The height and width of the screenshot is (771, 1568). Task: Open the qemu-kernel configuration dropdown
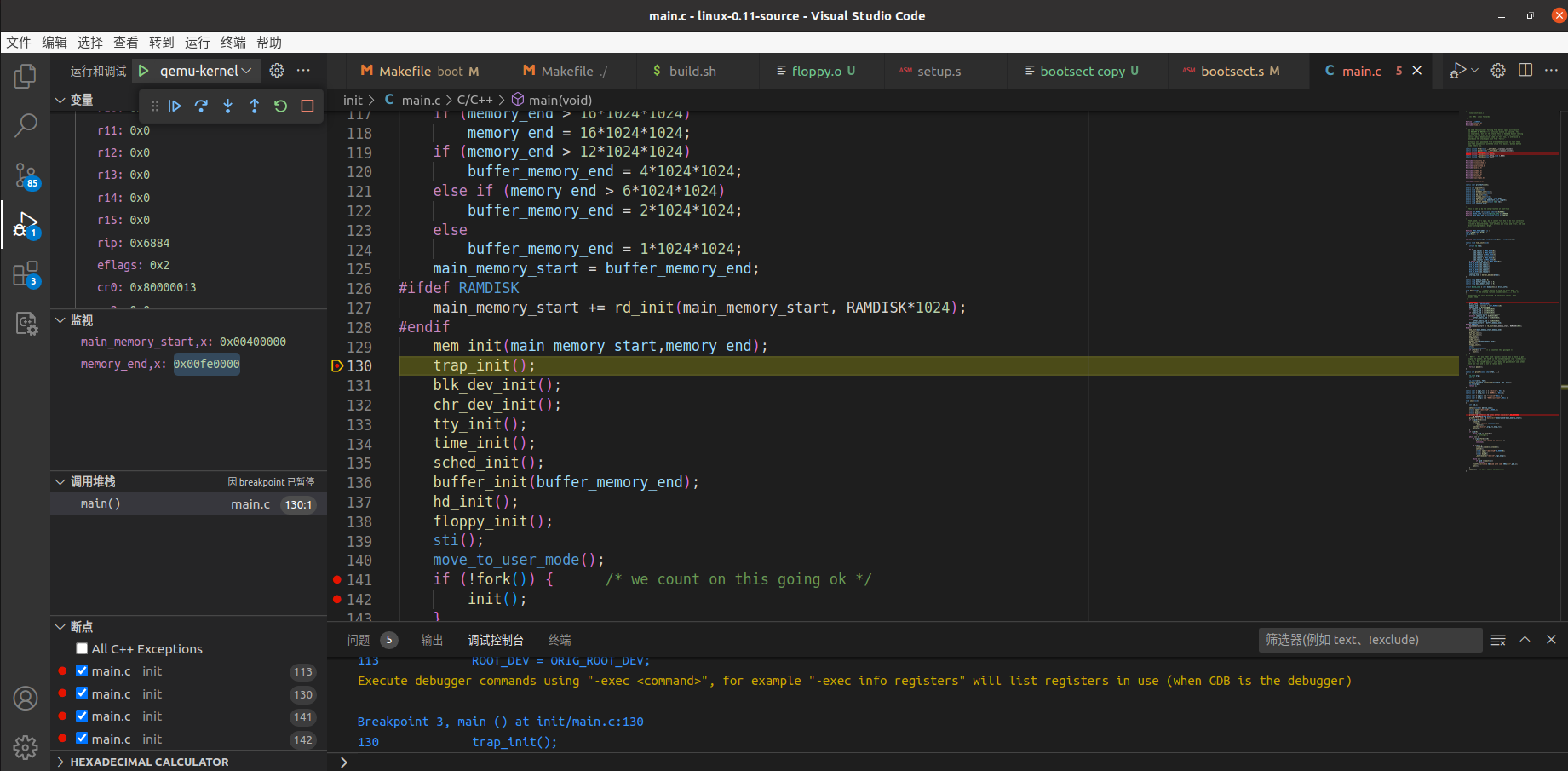click(x=205, y=71)
